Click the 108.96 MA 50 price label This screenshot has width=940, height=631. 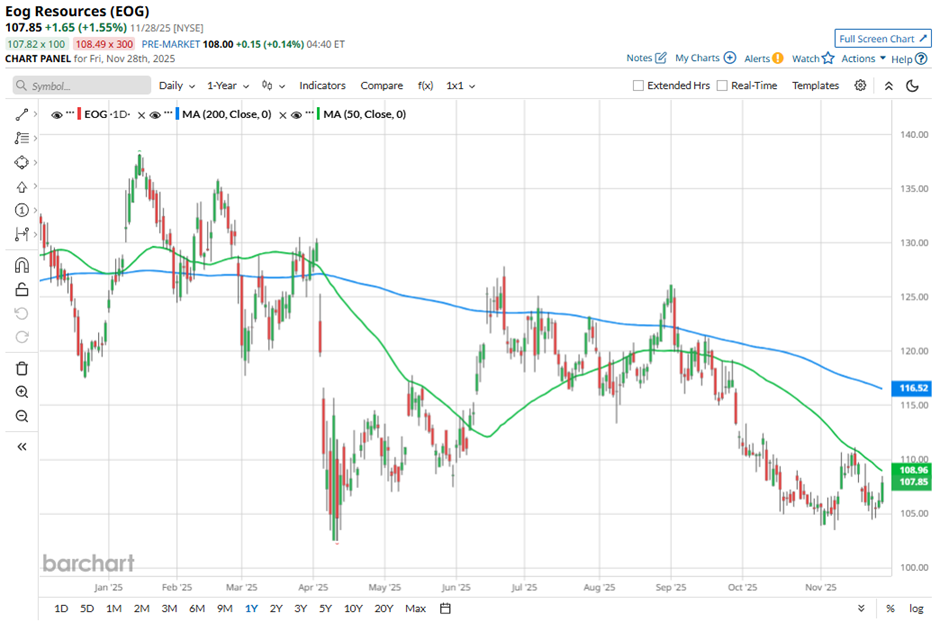click(x=911, y=470)
